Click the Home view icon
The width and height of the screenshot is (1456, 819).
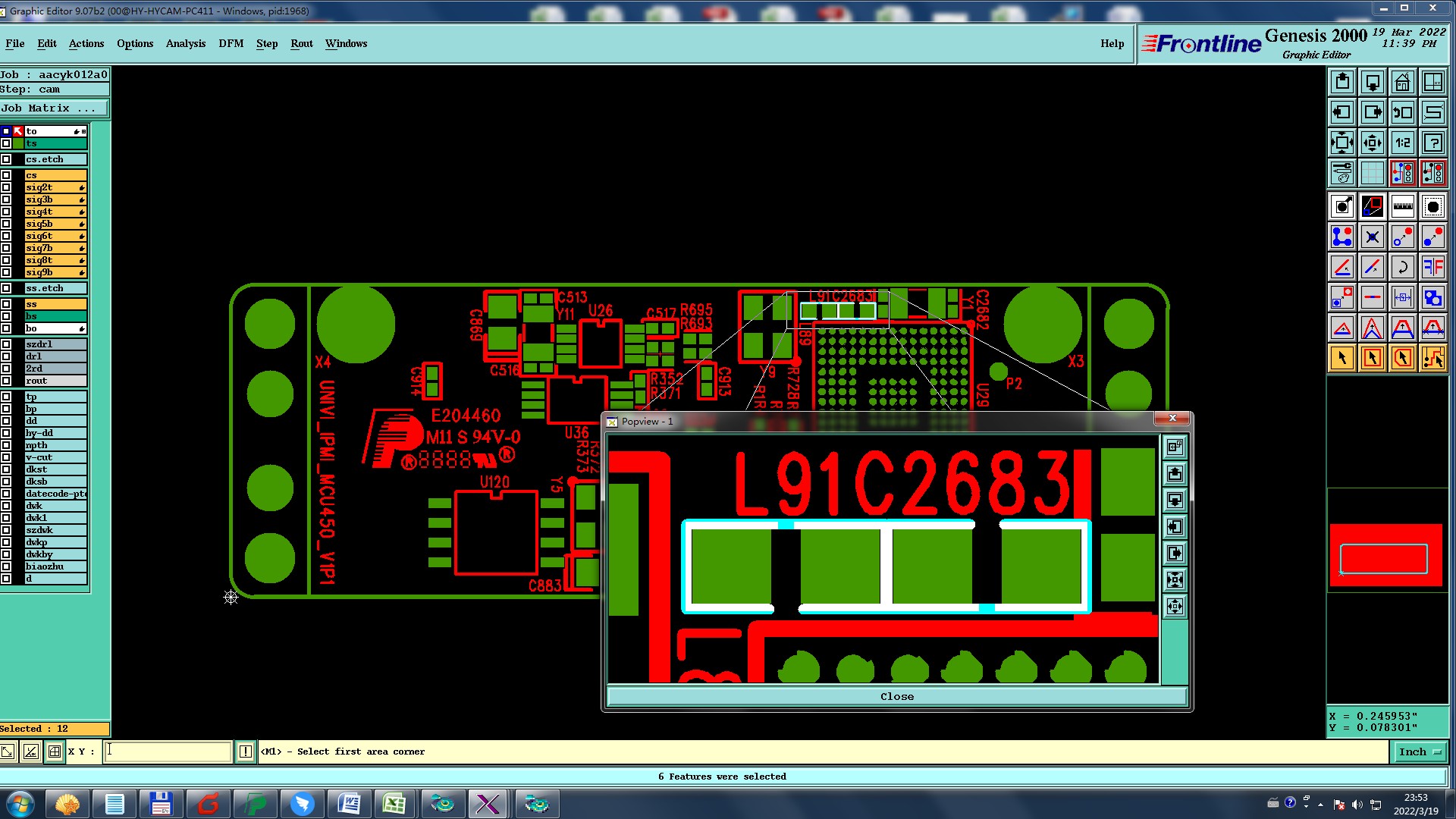[1402, 82]
